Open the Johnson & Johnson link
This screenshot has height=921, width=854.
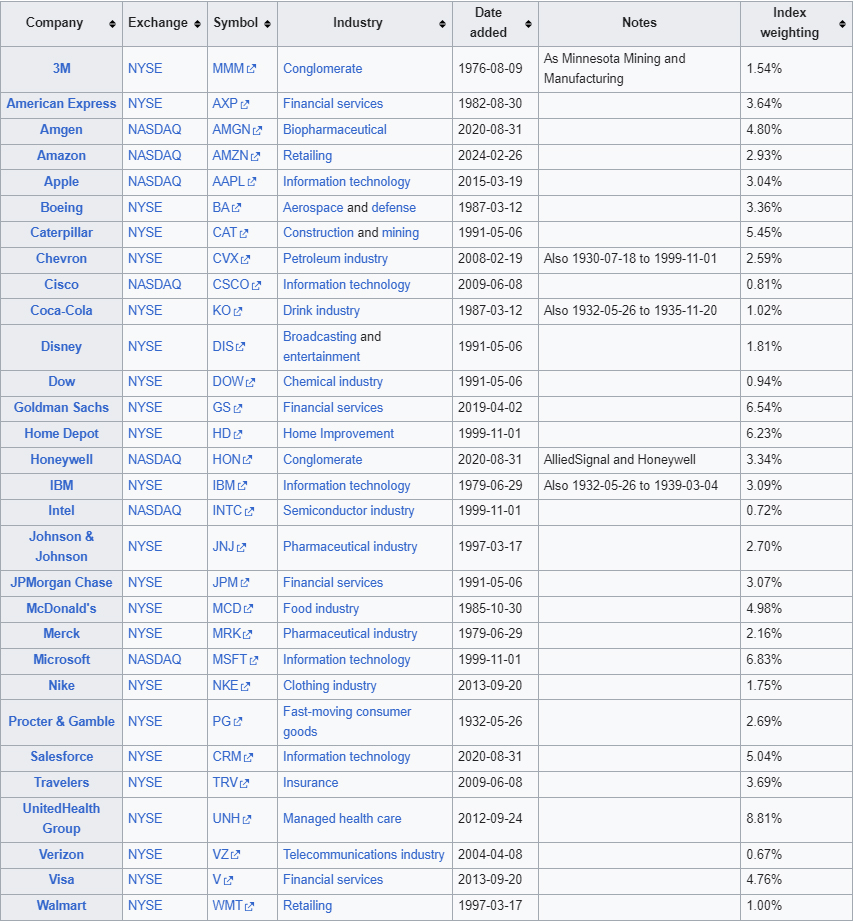coord(62,546)
